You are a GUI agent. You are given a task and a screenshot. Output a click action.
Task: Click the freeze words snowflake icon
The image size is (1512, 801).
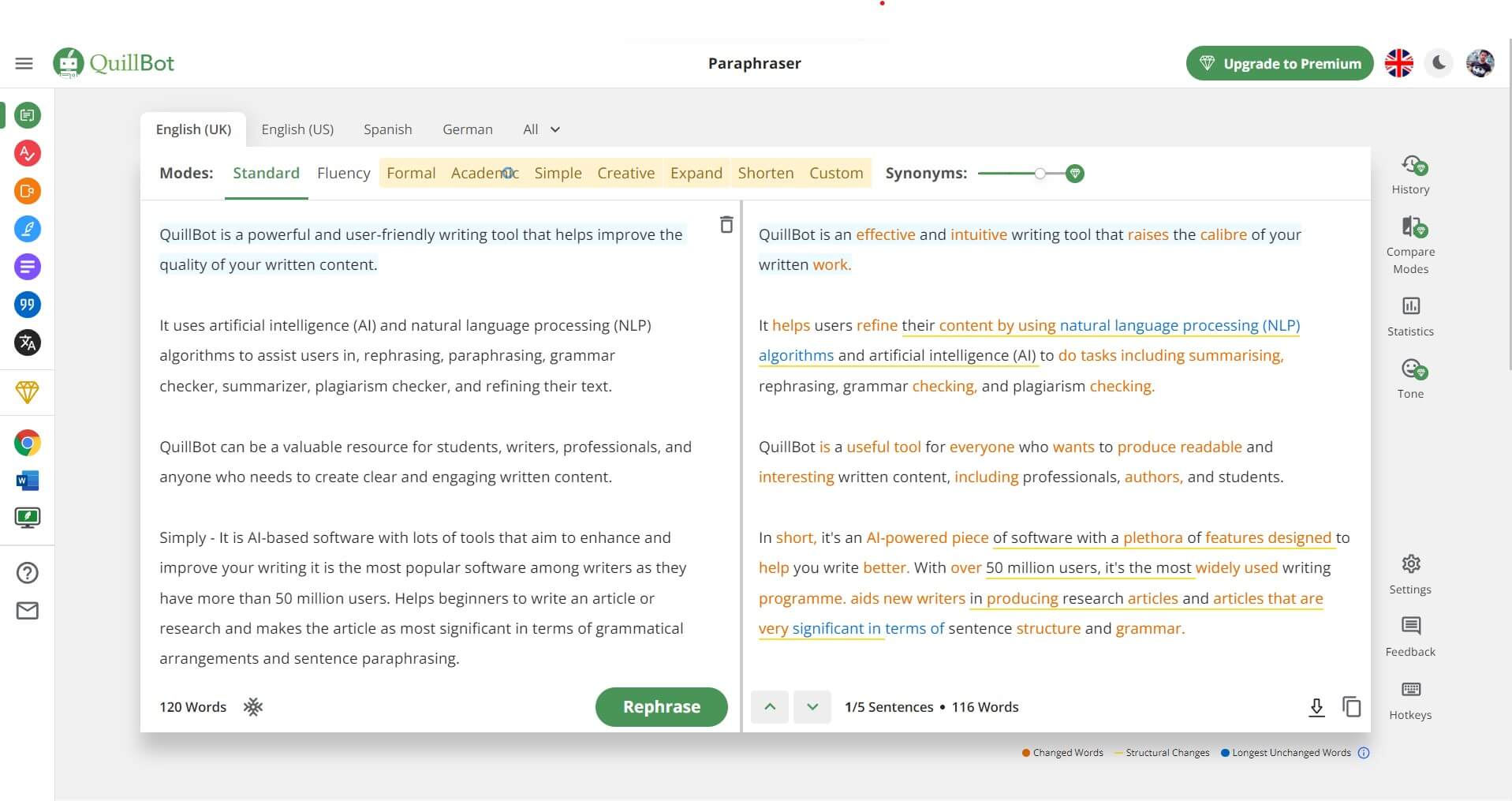[253, 706]
